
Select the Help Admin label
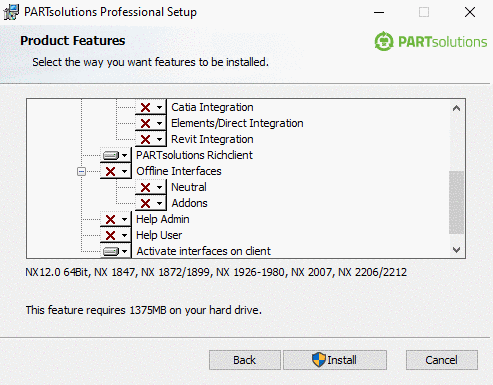pyautogui.click(x=163, y=219)
